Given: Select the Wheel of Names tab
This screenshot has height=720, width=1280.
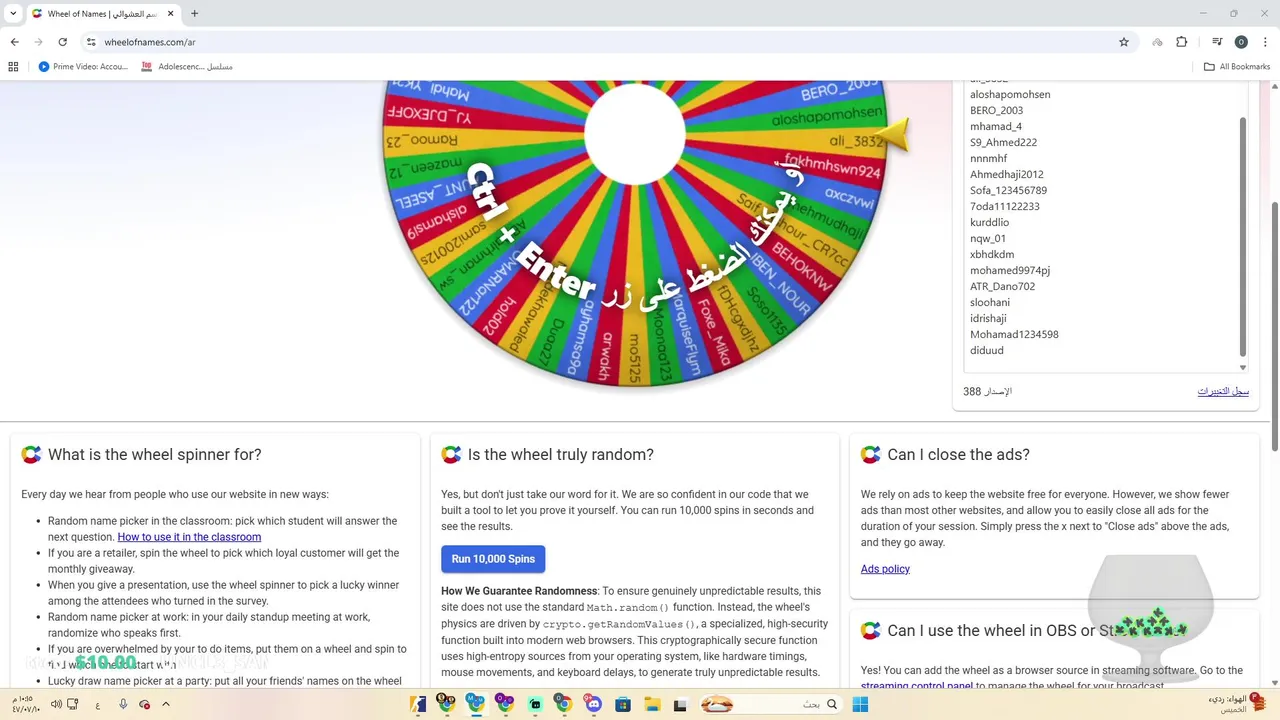Looking at the screenshot, I should [104, 14].
